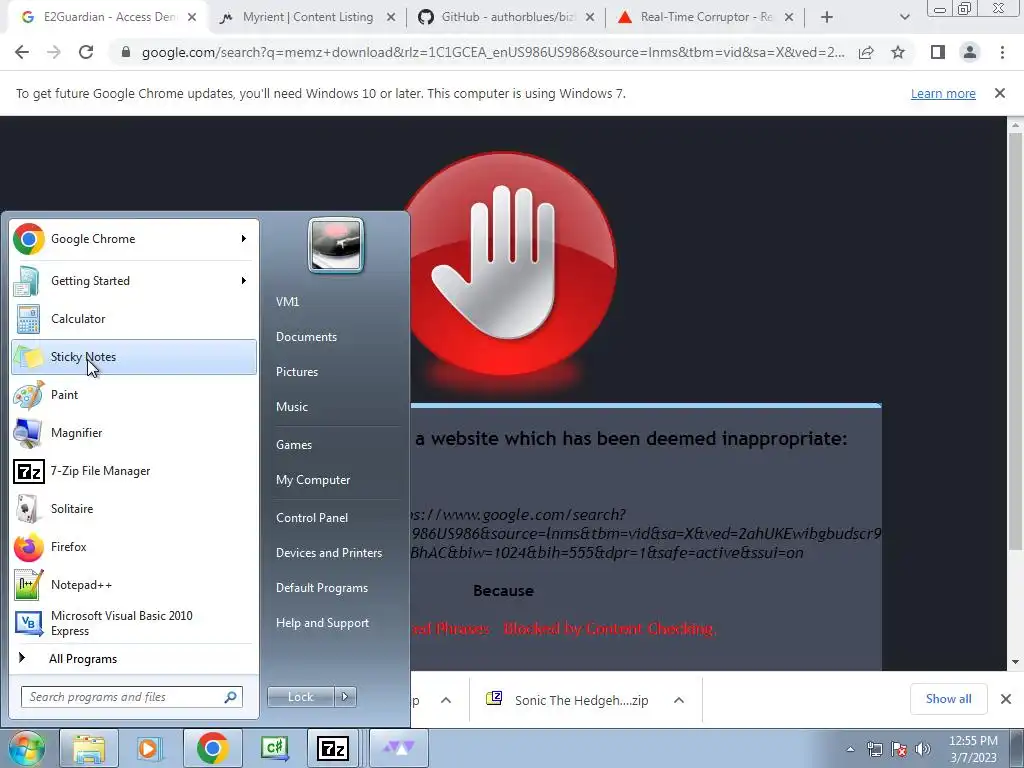The image size is (1024, 768).
Task: Open Paint from the Start menu
Action: click(x=134, y=394)
